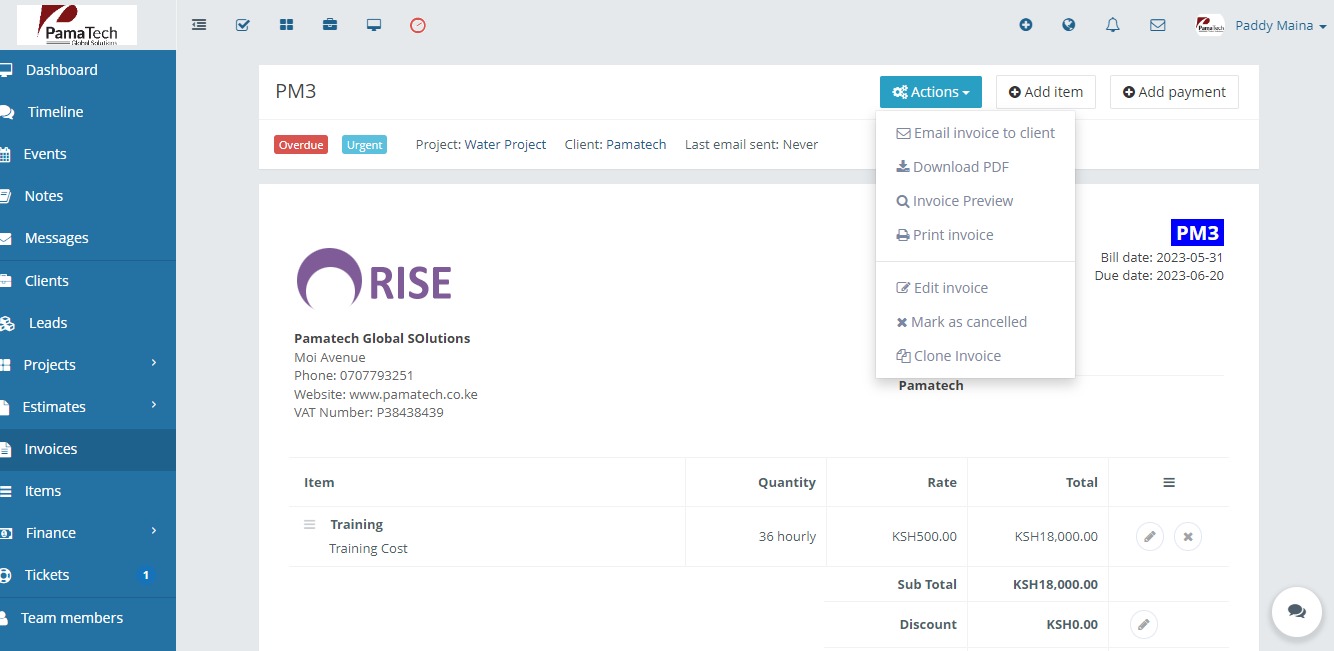The image size is (1334, 651).
Task: Open Messages in sidebar
Action: [x=88, y=238]
